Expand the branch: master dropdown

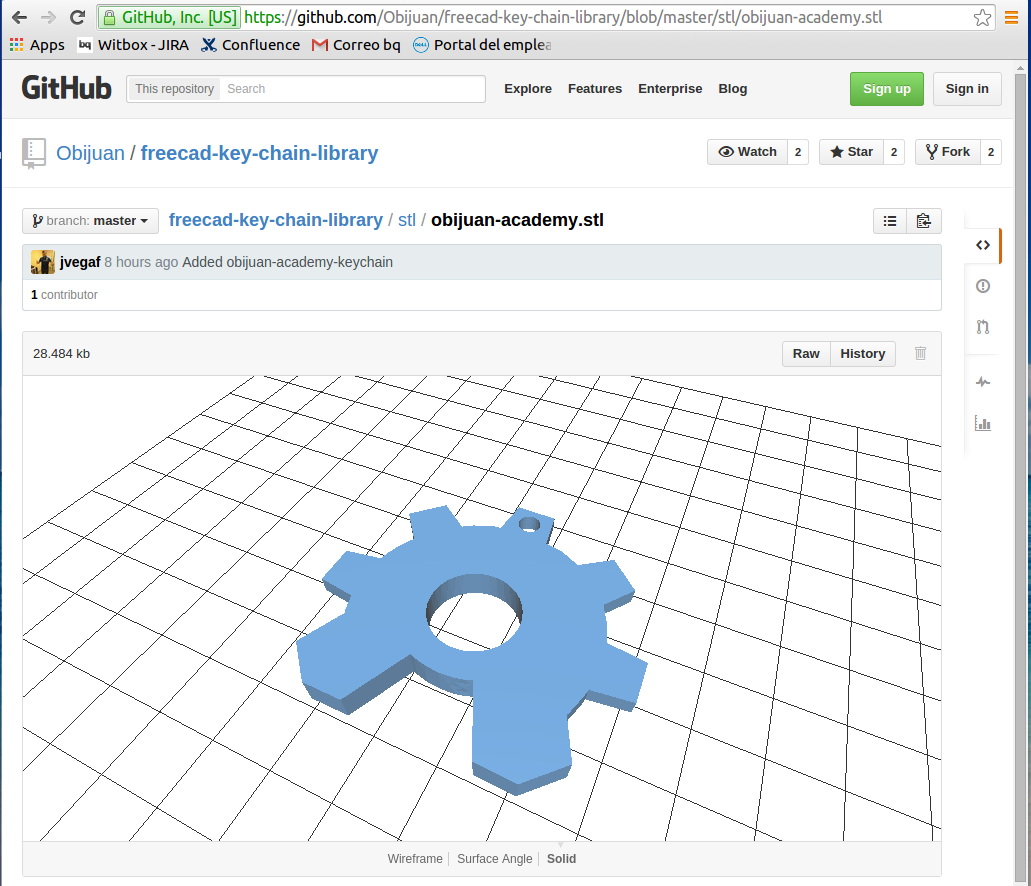pos(91,221)
